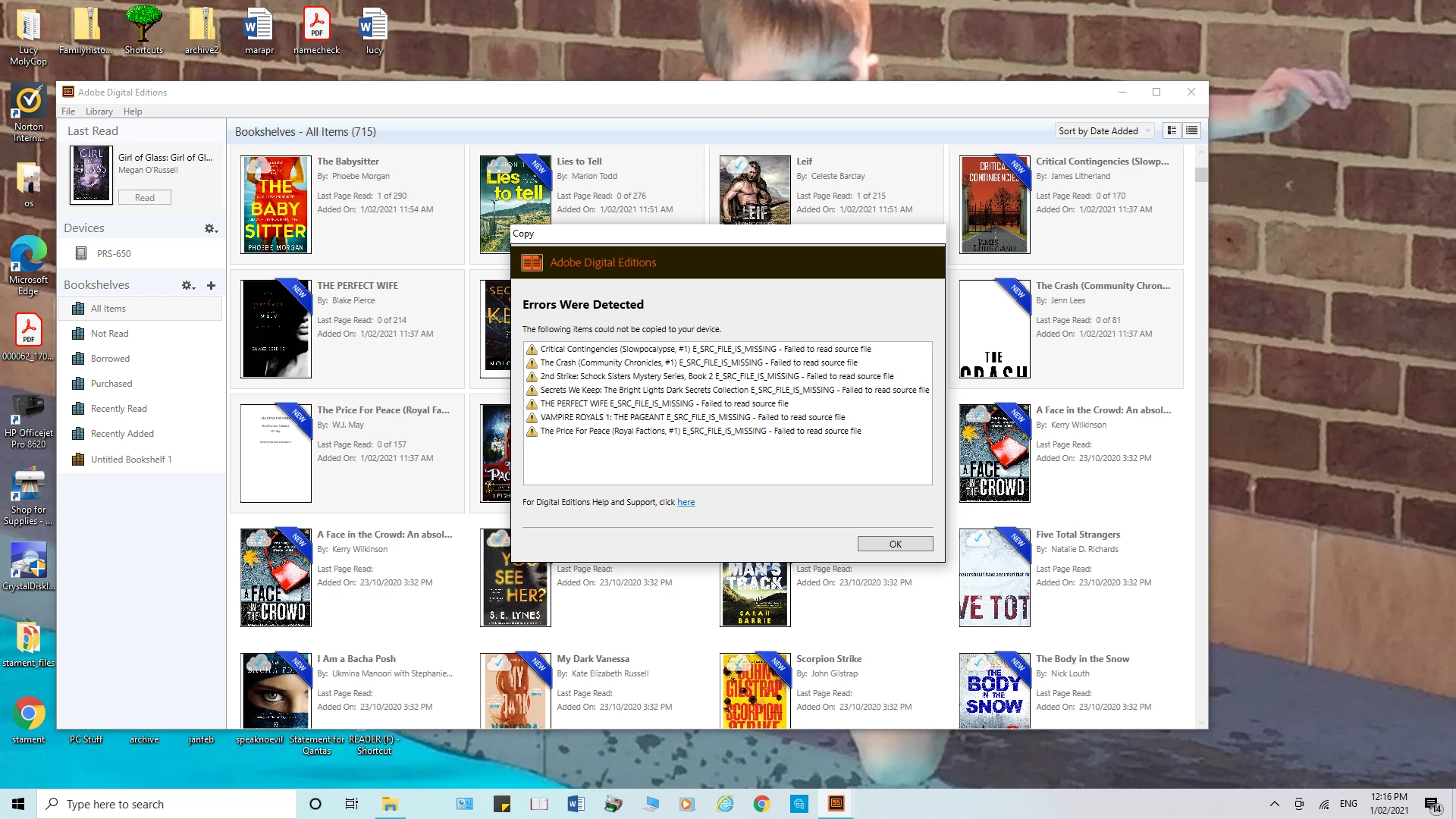Select the Borrowed bookshelf icon

[77, 359]
